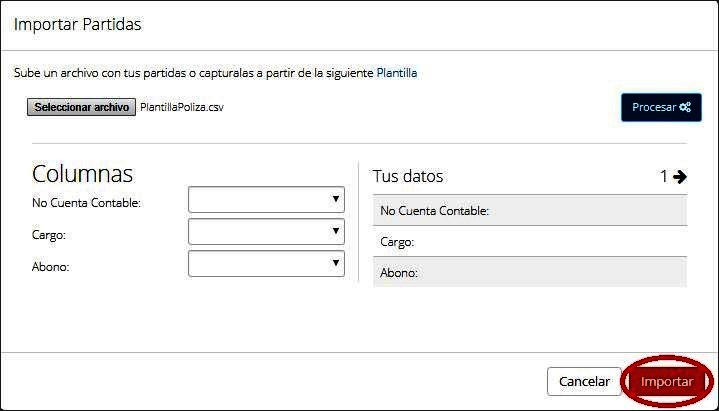Open the Abono column dropdown
Image resolution: width=719 pixels, height=411 pixels.
[x=266, y=264]
